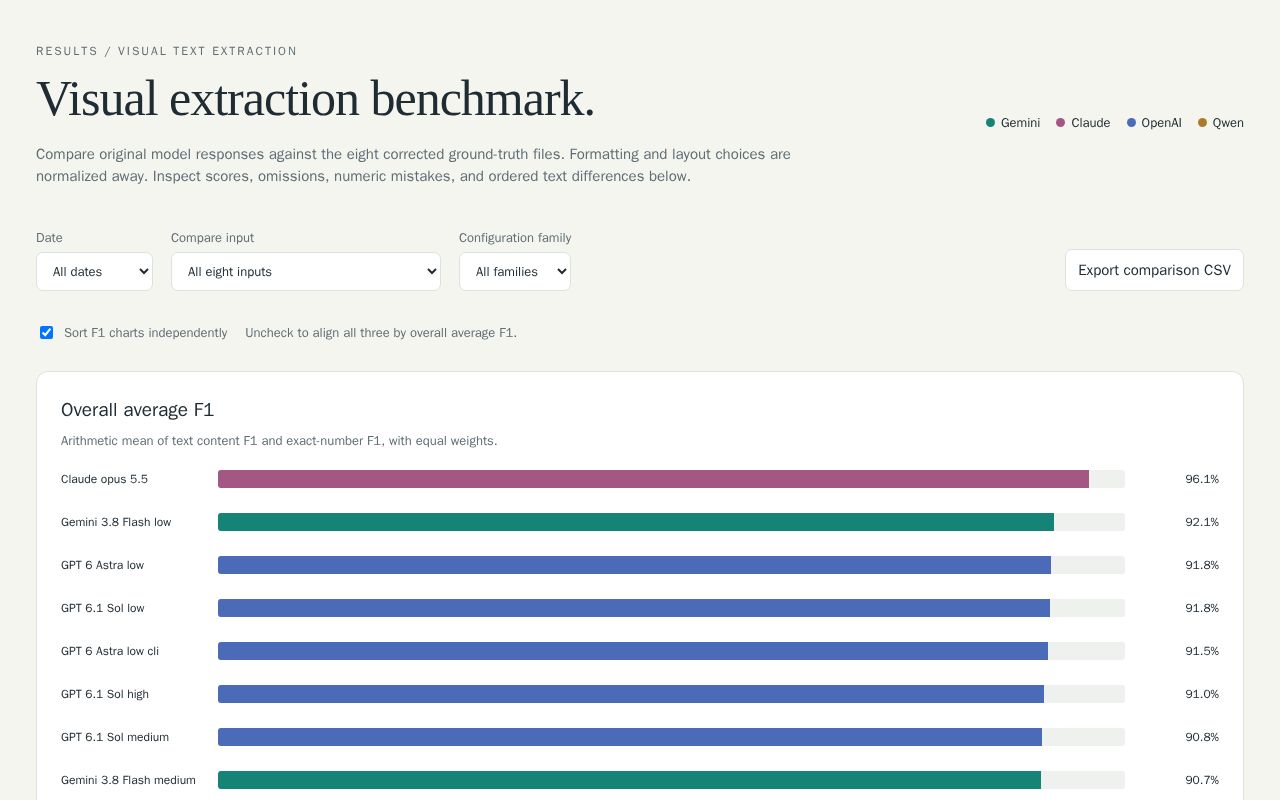Open the Configuration family dropdown
The image size is (1280, 800).
[x=515, y=272]
